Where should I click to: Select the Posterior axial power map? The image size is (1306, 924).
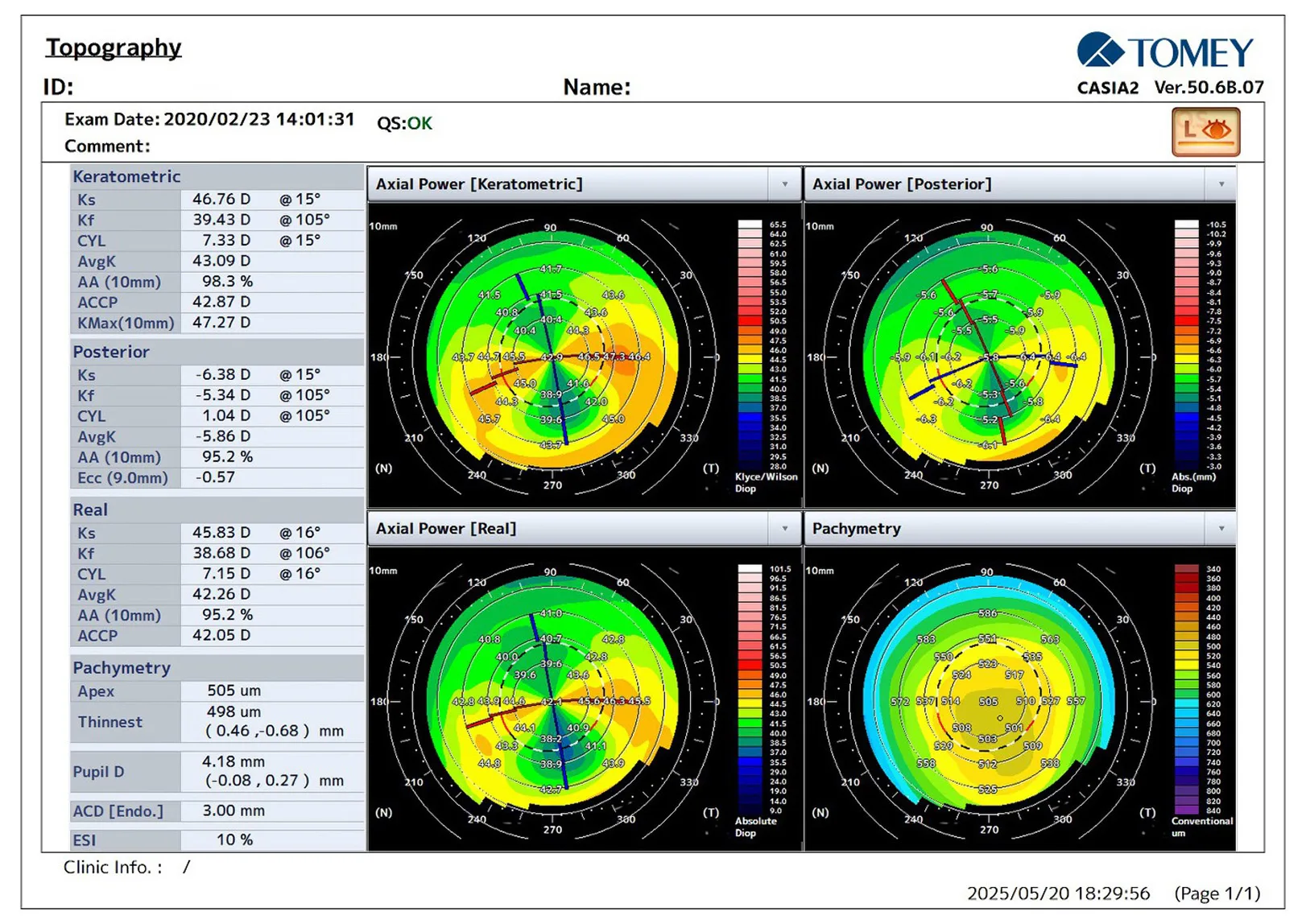989,355
